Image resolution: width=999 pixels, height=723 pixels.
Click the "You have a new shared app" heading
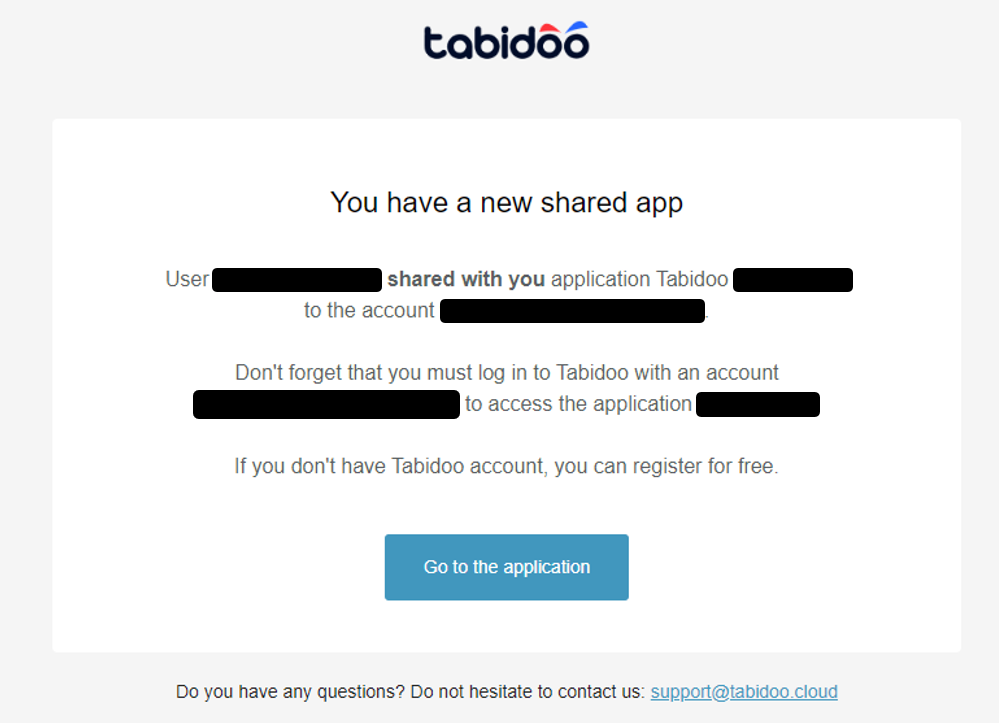[x=506, y=203]
